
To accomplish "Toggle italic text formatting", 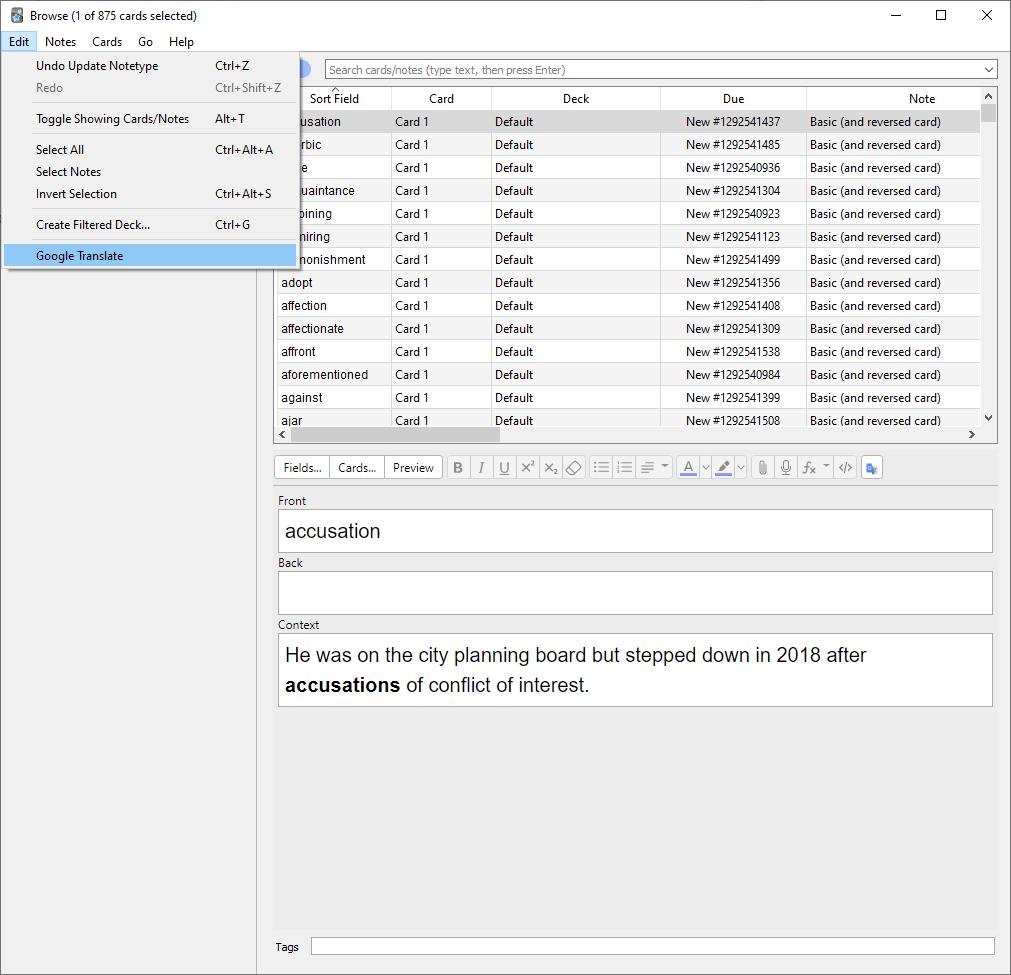I will coord(481,468).
